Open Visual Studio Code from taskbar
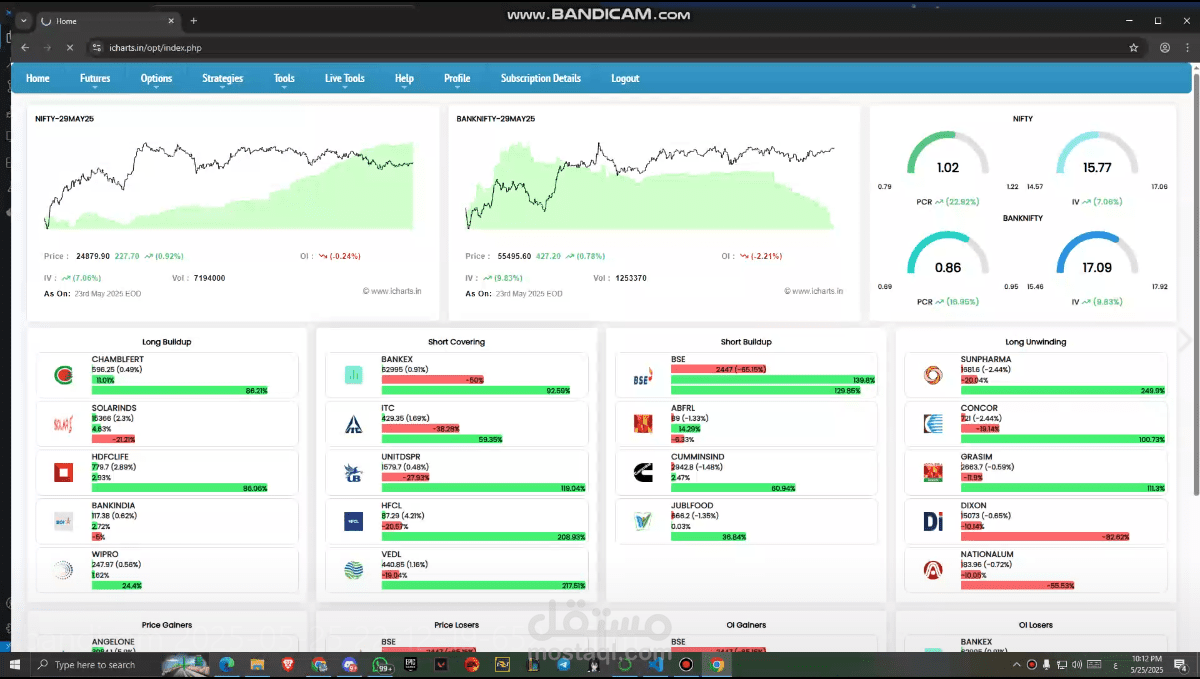The height and width of the screenshot is (679, 1200). (656, 664)
